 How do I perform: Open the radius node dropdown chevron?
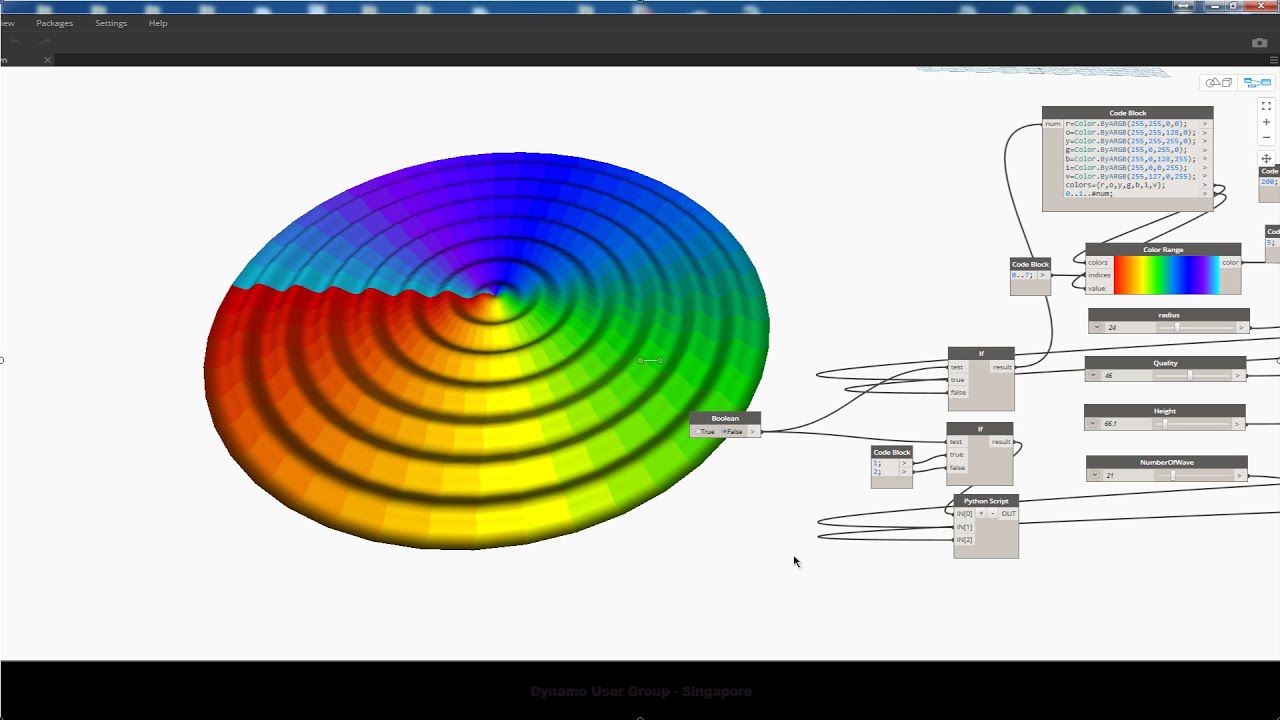tap(1096, 326)
